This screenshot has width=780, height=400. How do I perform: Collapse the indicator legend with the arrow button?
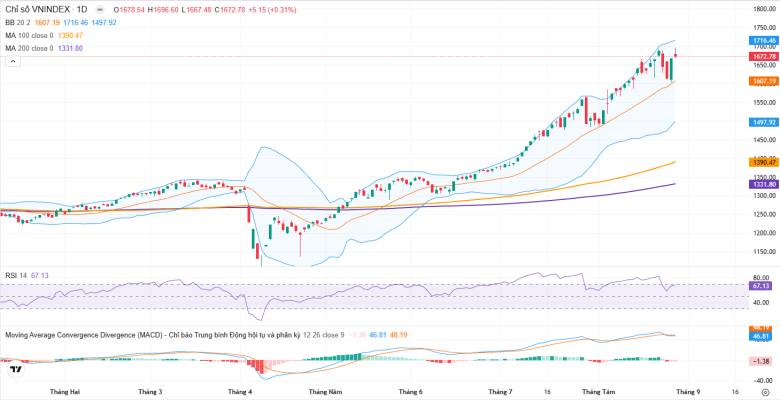pyautogui.click(x=13, y=61)
